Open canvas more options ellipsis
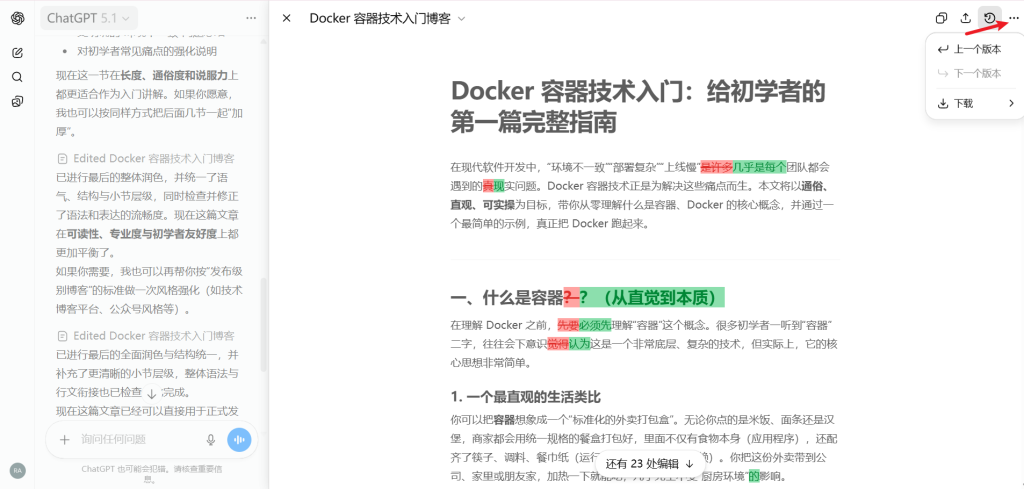The width and height of the screenshot is (1024, 489). tap(1014, 18)
